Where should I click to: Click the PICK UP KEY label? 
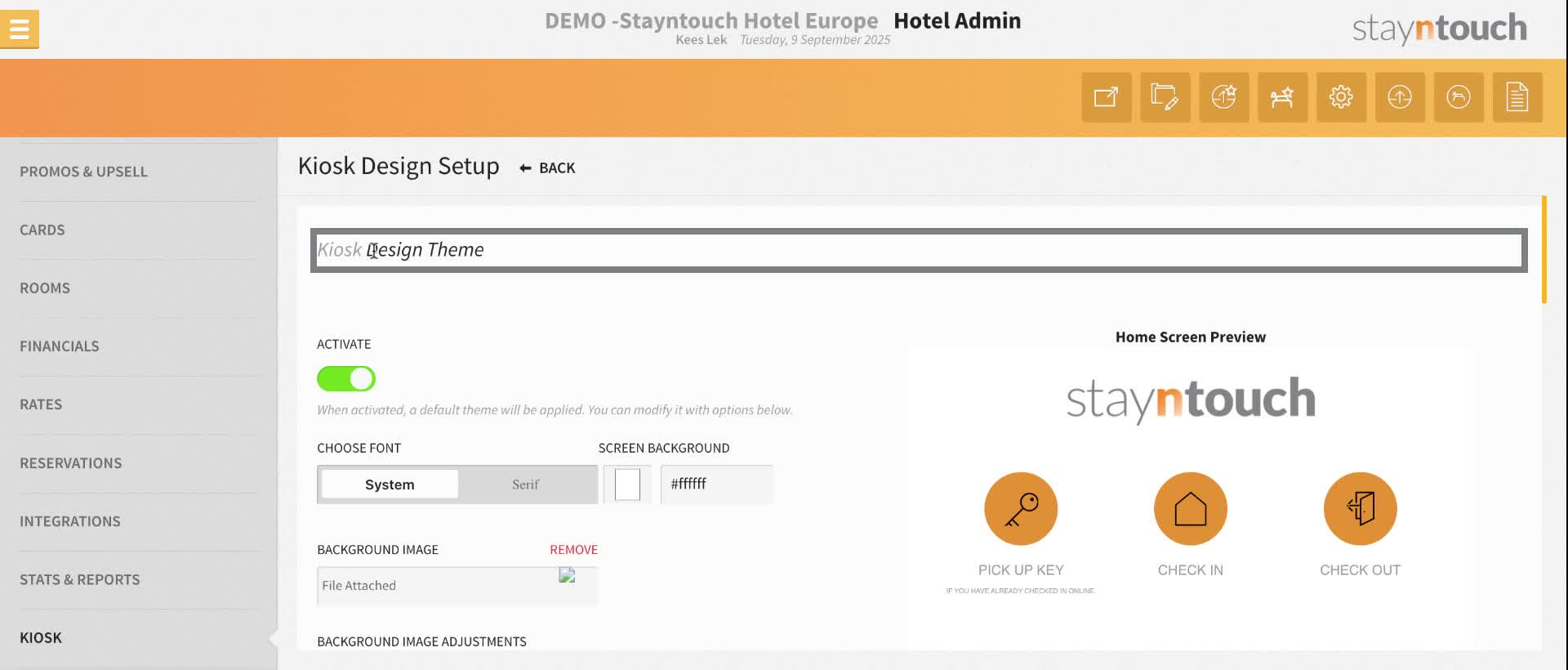tap(1021, 570)
